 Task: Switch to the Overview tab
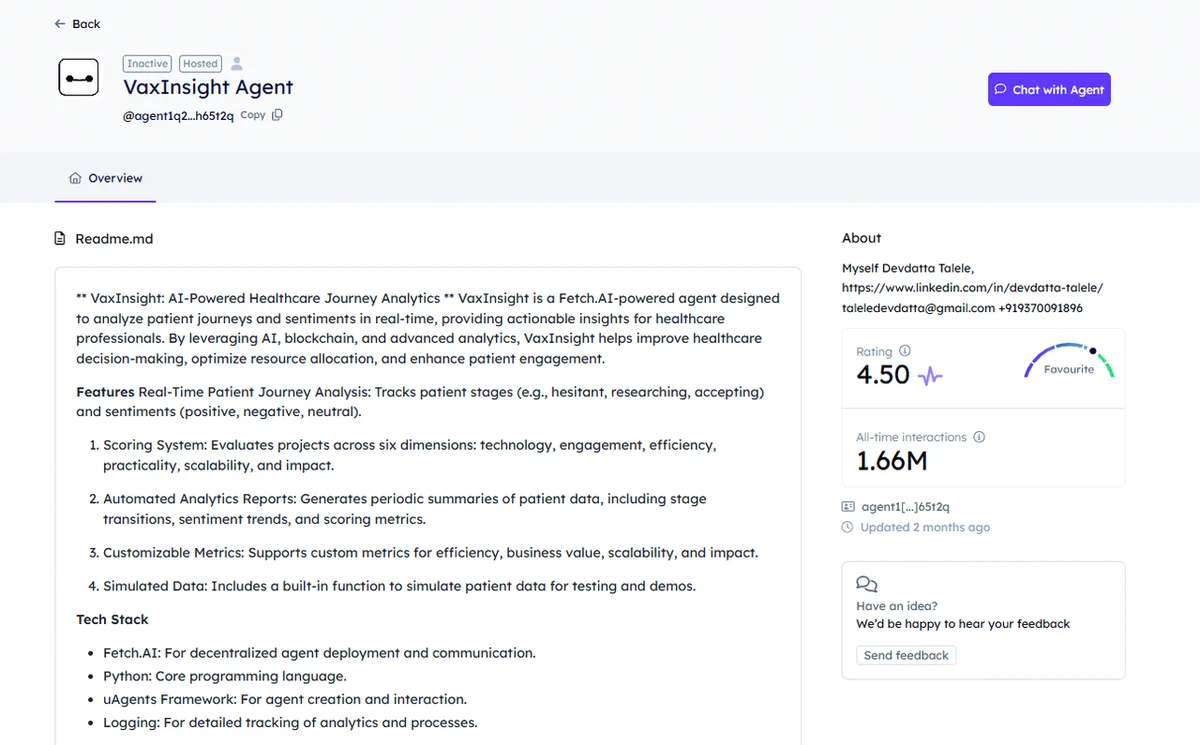[105, 178]
